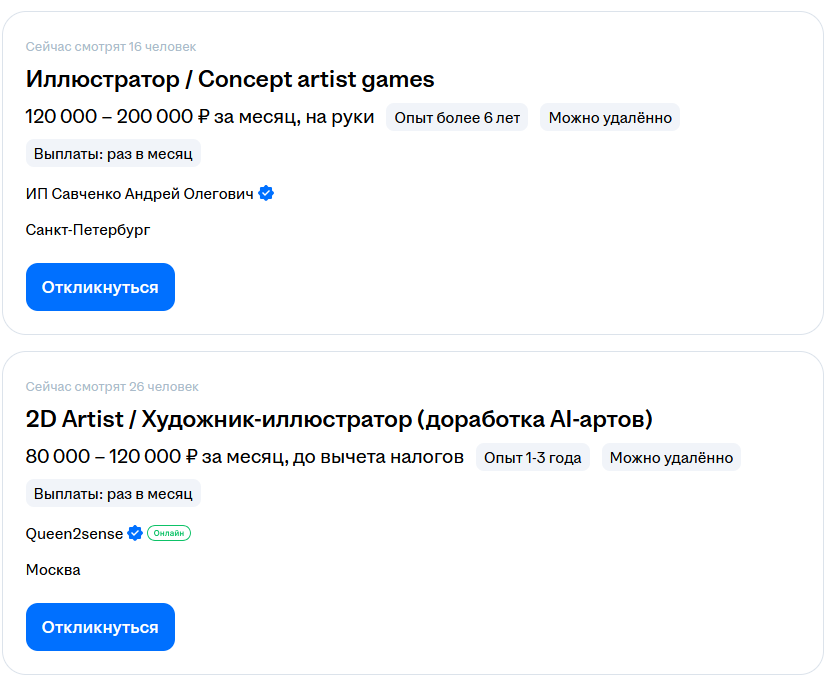This screenshot has width=834, height=678.
Task: Click the verified checkmark beside Queen2sense
Action: [x=134, y=533]
